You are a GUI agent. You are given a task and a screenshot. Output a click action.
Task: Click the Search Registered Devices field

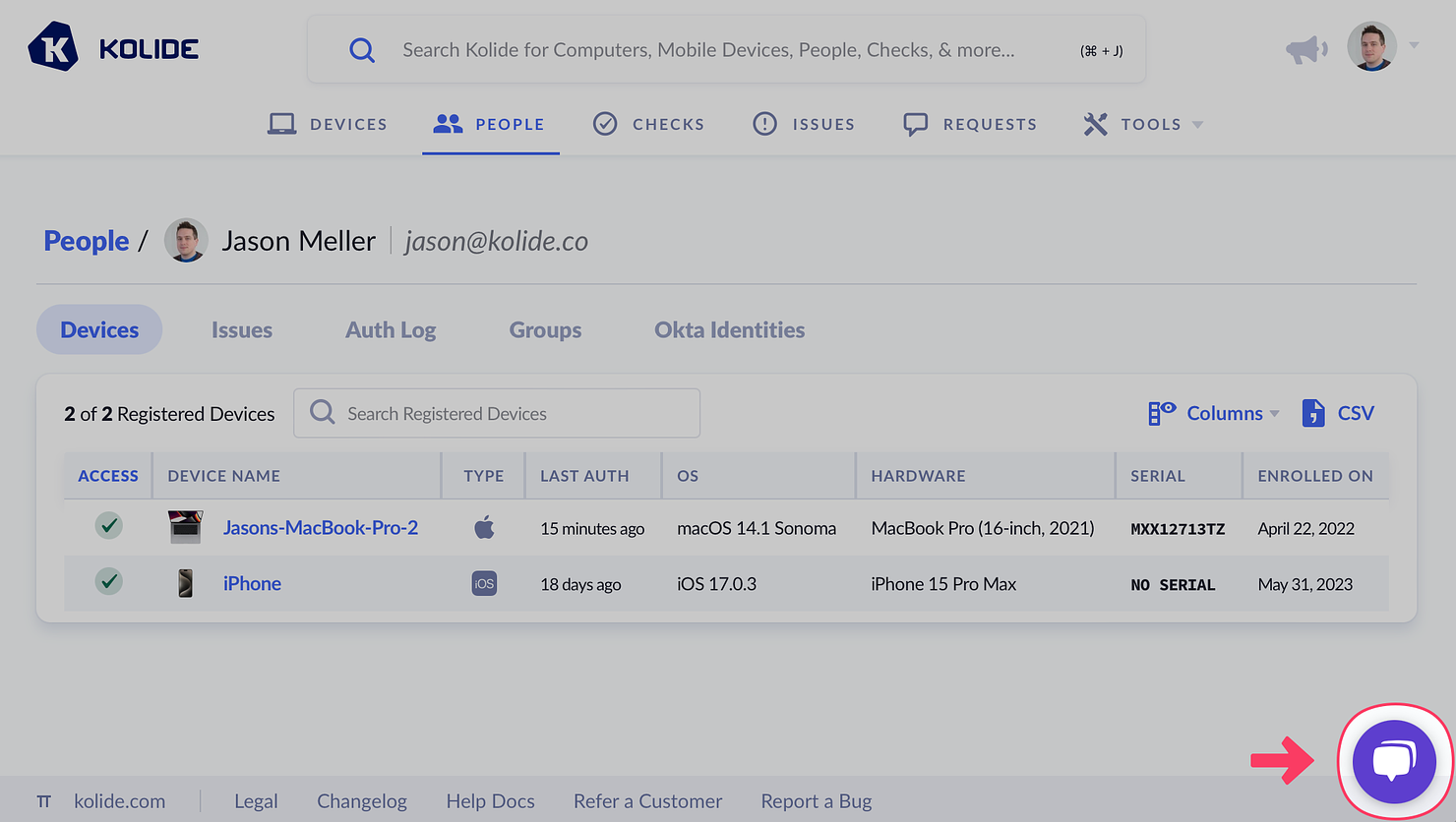coord(497,413)
